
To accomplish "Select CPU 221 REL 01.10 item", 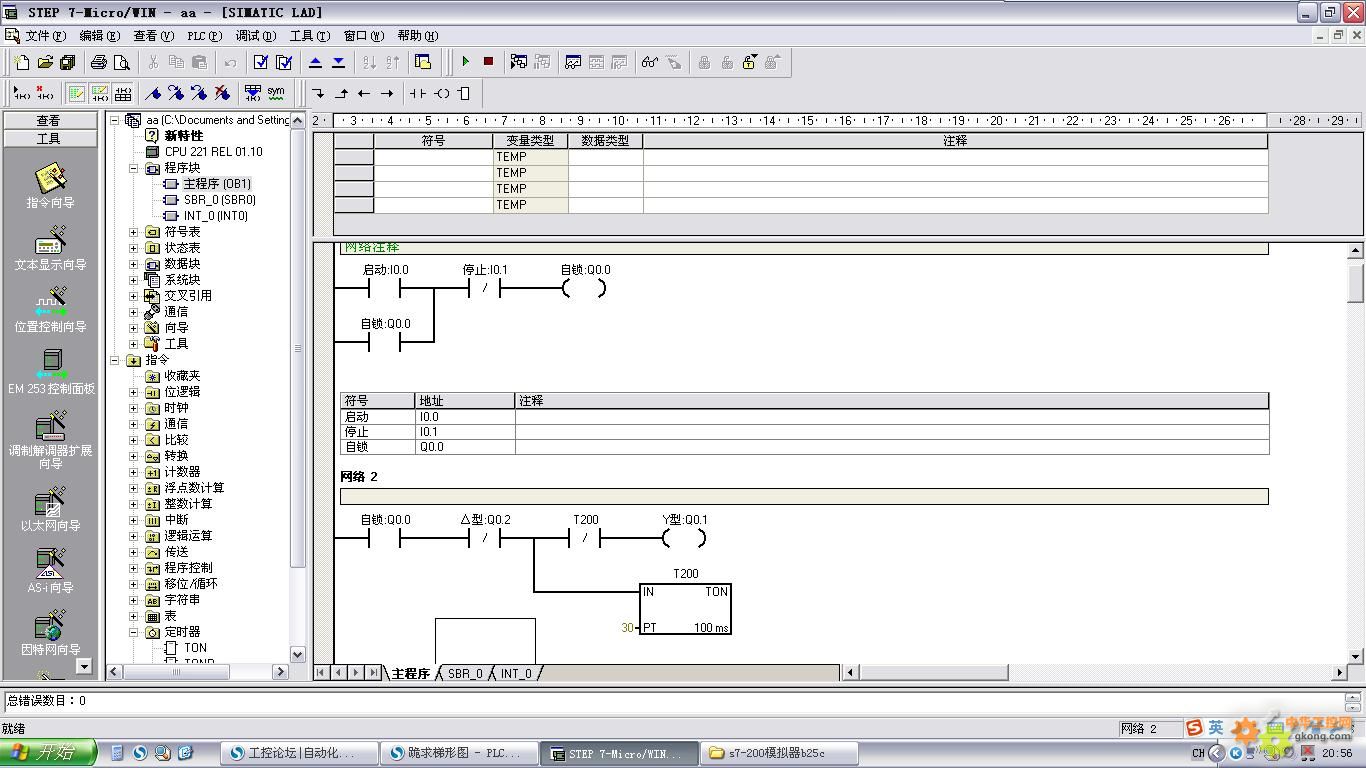I will [x=214, y=152].
